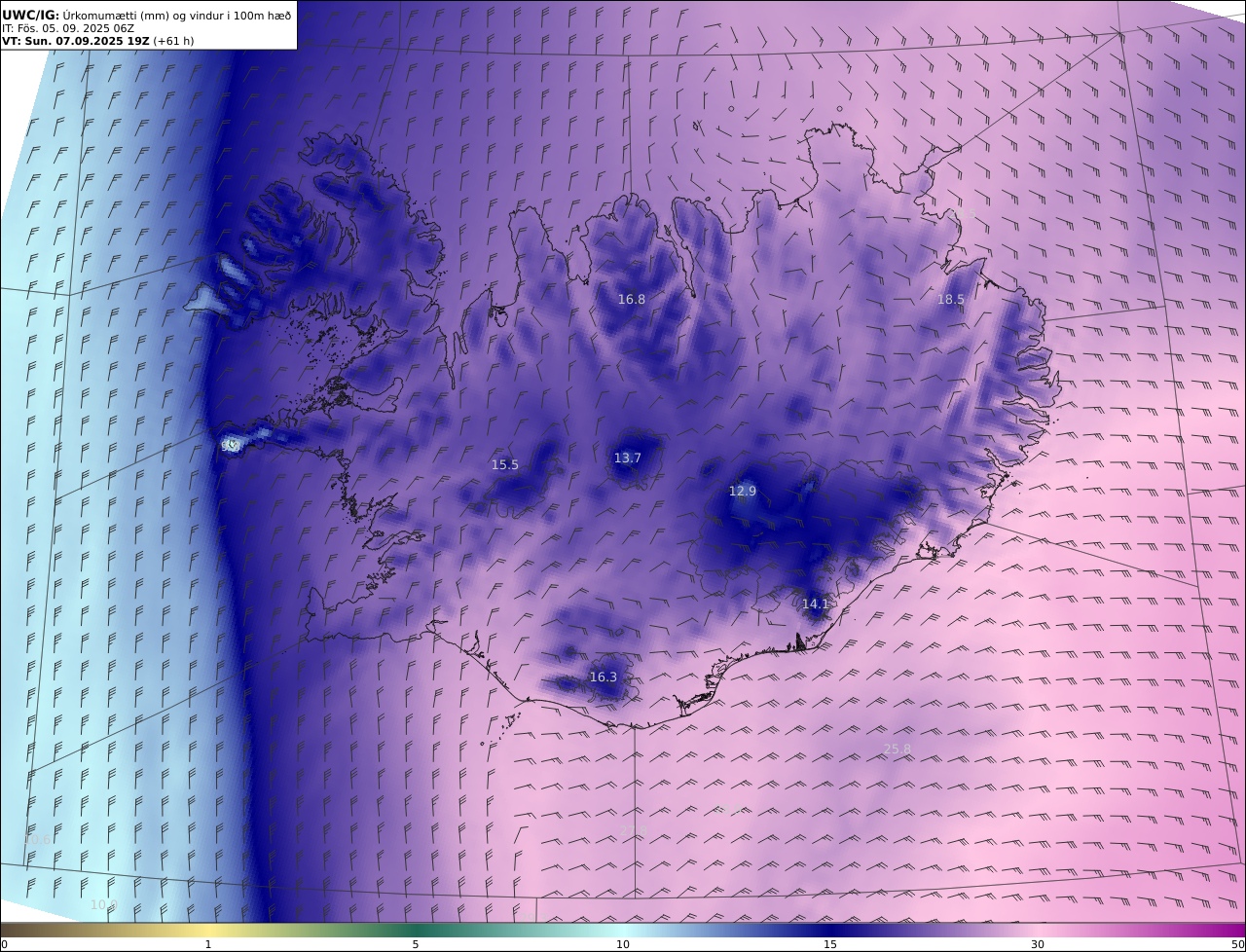Click the 12.9 value label over the glacier
The height and width of the screenshot is (952, 1246).
click(x=743, y=492)
